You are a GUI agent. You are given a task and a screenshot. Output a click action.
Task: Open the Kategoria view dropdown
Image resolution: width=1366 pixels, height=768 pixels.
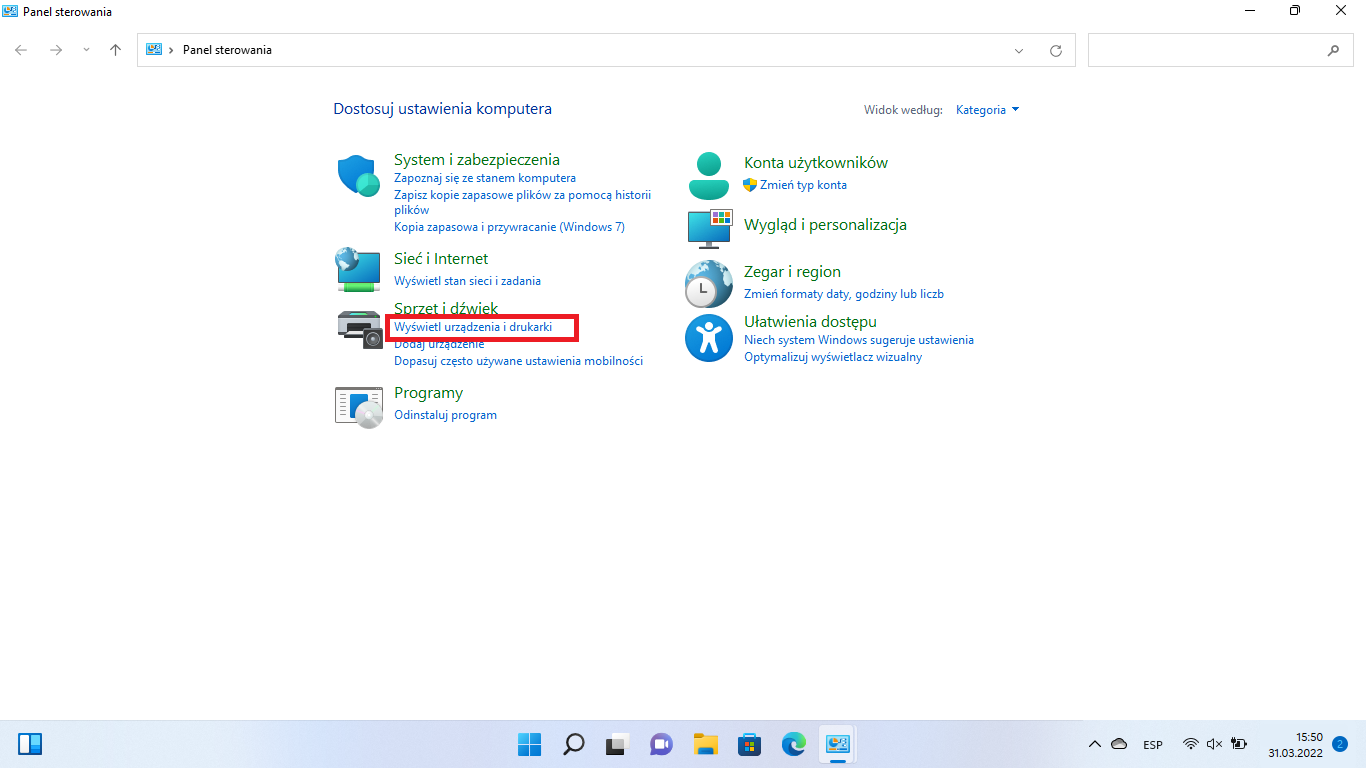987,110
